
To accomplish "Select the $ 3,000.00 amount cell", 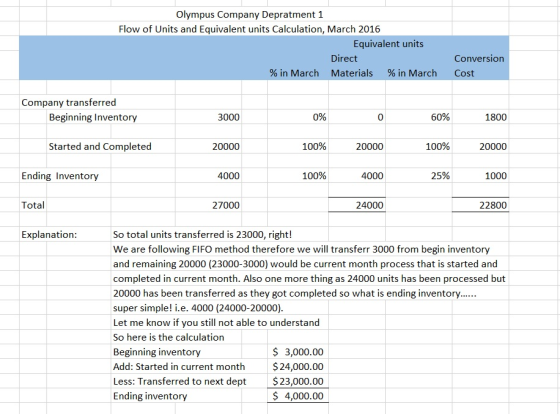I will pos(298,352).
